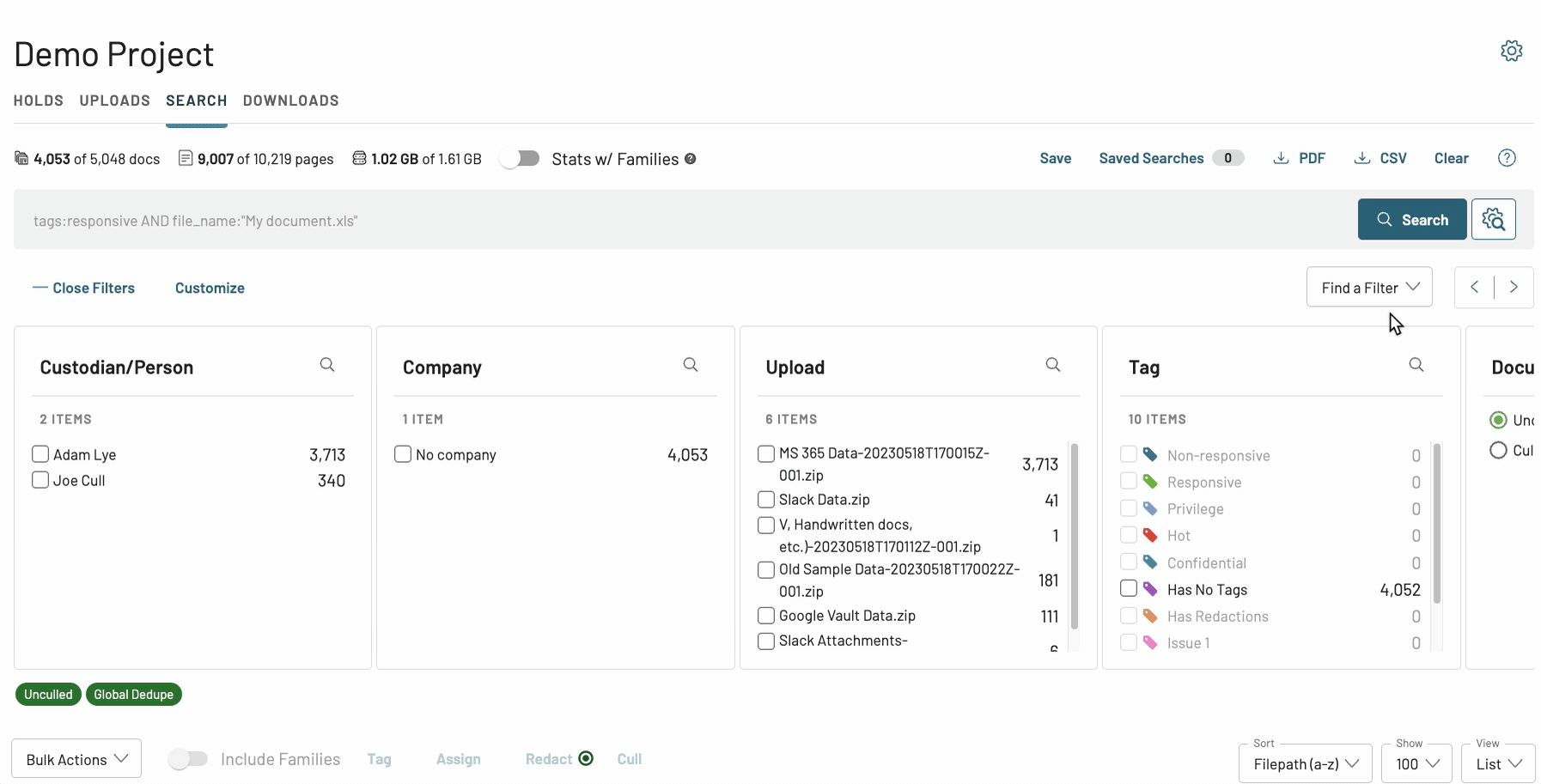Click the Confidential tag icon
Image resolution: width=1541 pixels, height=784 pixels.
click(1150, 562)
